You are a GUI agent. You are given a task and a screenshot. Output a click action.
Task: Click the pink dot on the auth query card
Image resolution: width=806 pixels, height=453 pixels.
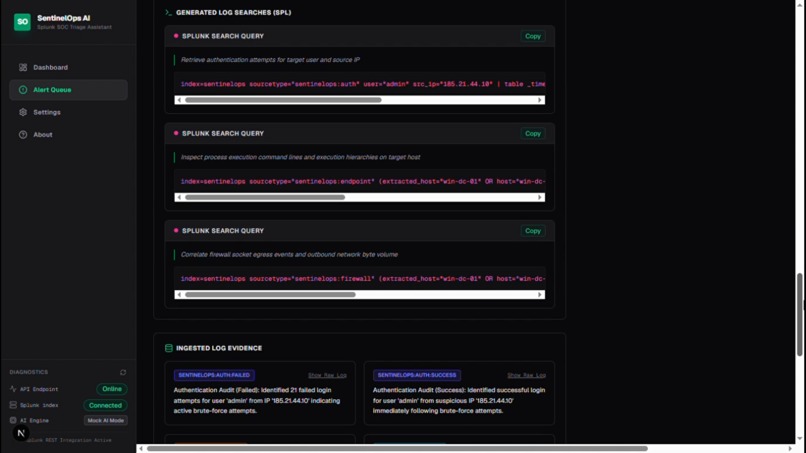(176, 36)
